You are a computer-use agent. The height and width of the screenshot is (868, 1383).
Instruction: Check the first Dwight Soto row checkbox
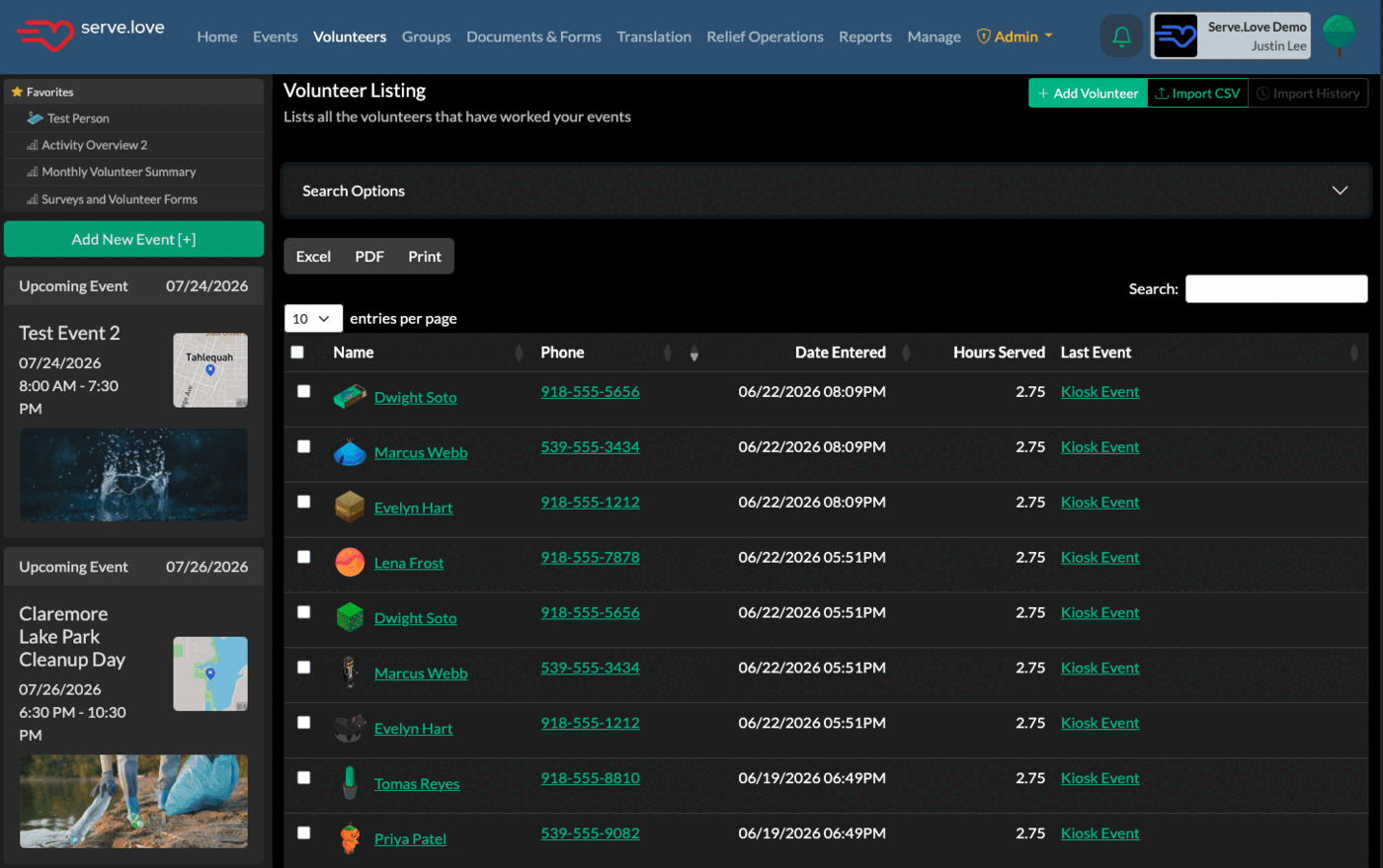pos(304,392)
